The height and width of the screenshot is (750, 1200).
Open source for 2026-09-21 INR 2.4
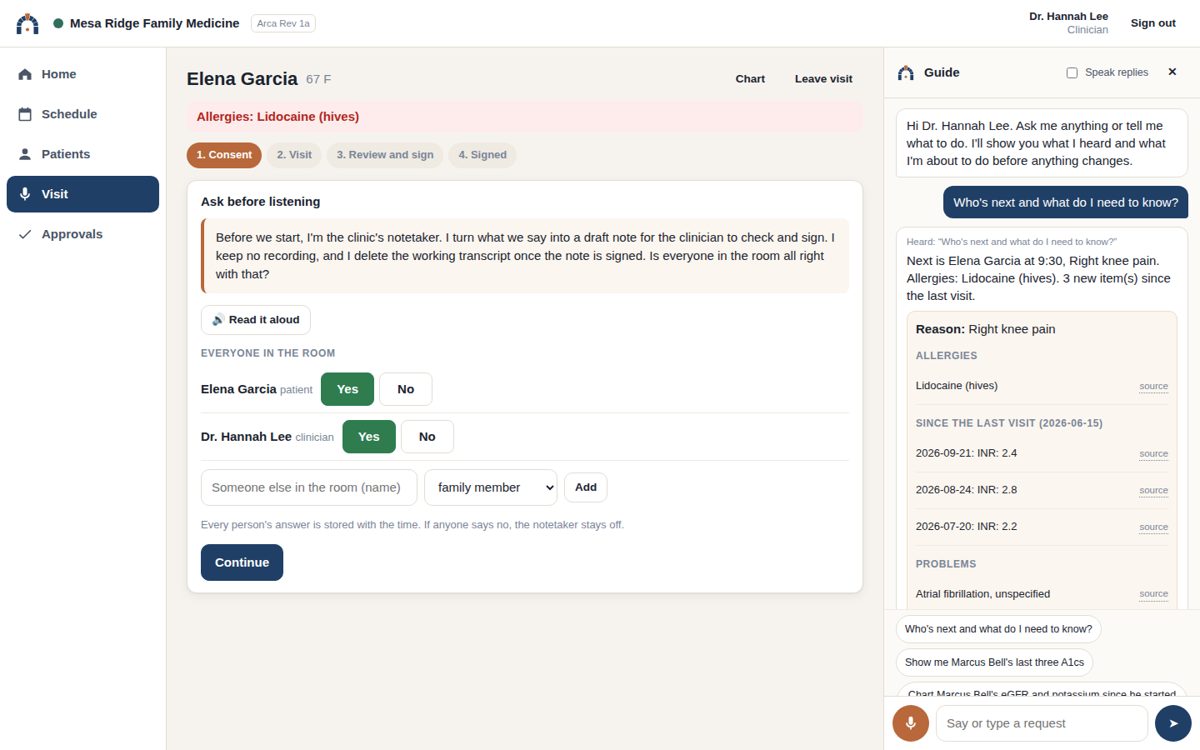tap(1154, 454)
